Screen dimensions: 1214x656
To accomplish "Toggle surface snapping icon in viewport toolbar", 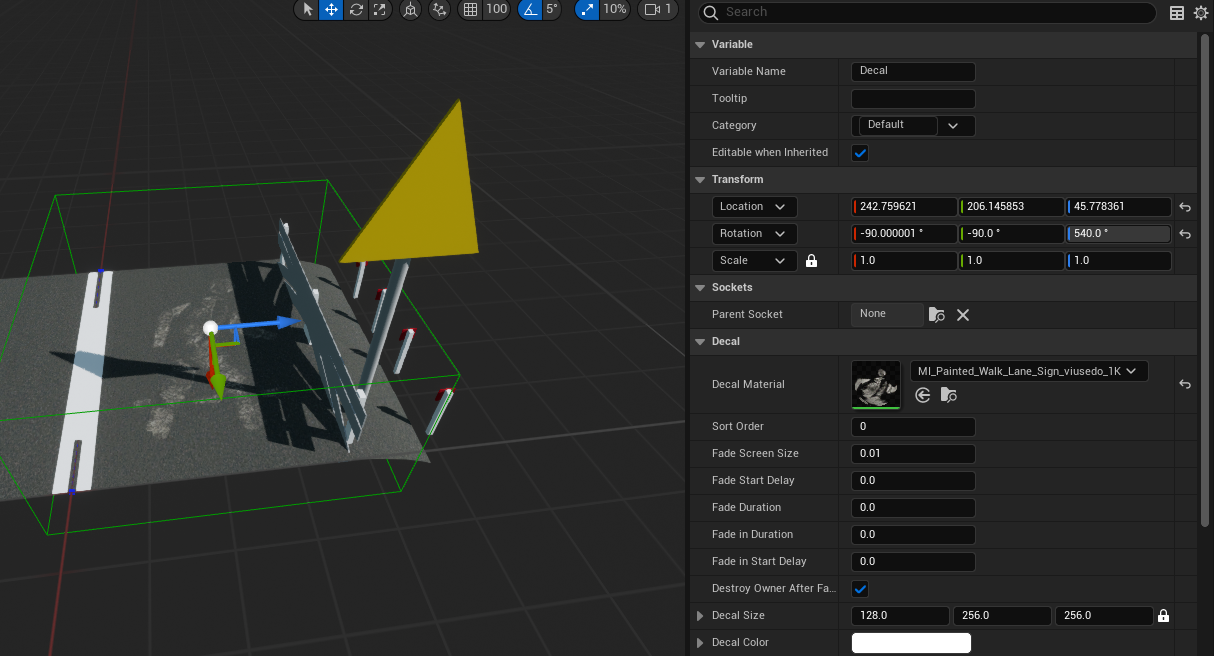I will [439, 9].
